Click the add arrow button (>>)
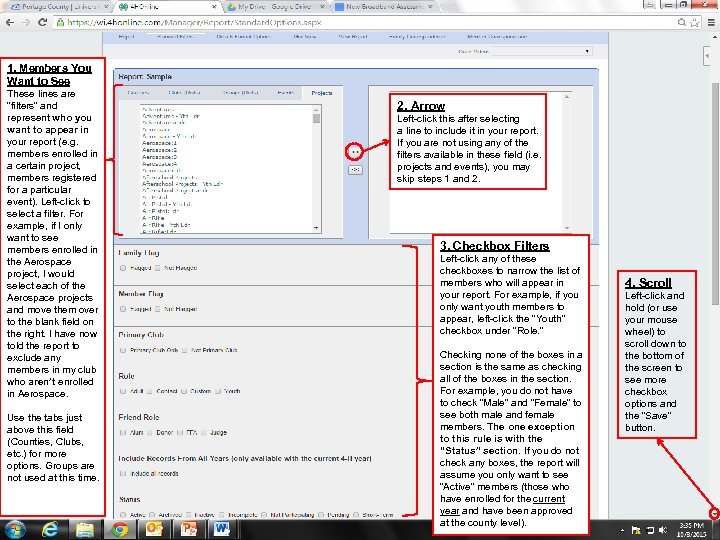720x540 pixels. coord(354,151)
